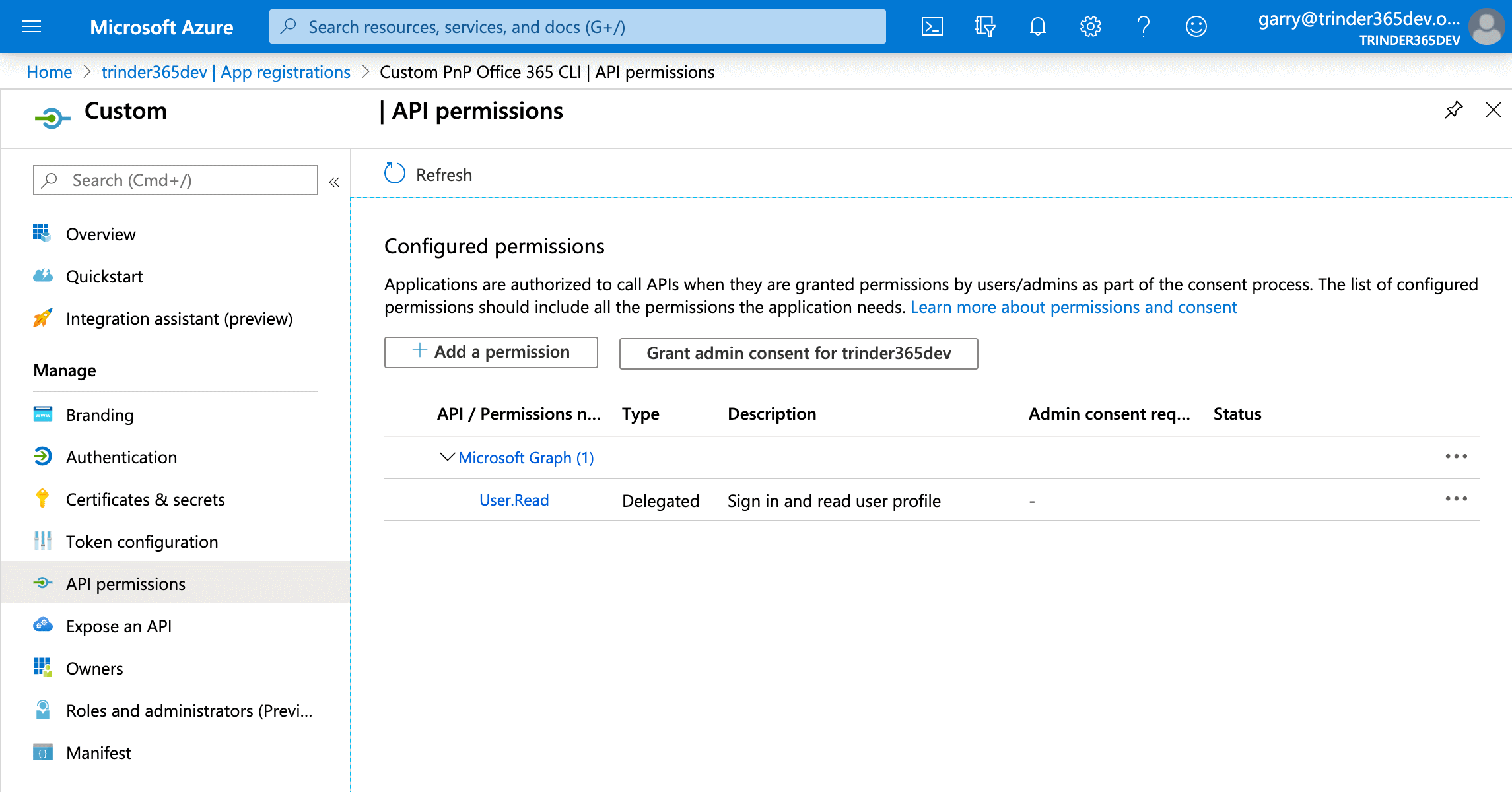Click the Branding icon
Viewport: 1512px width, 792px height.
click(42, 414)
